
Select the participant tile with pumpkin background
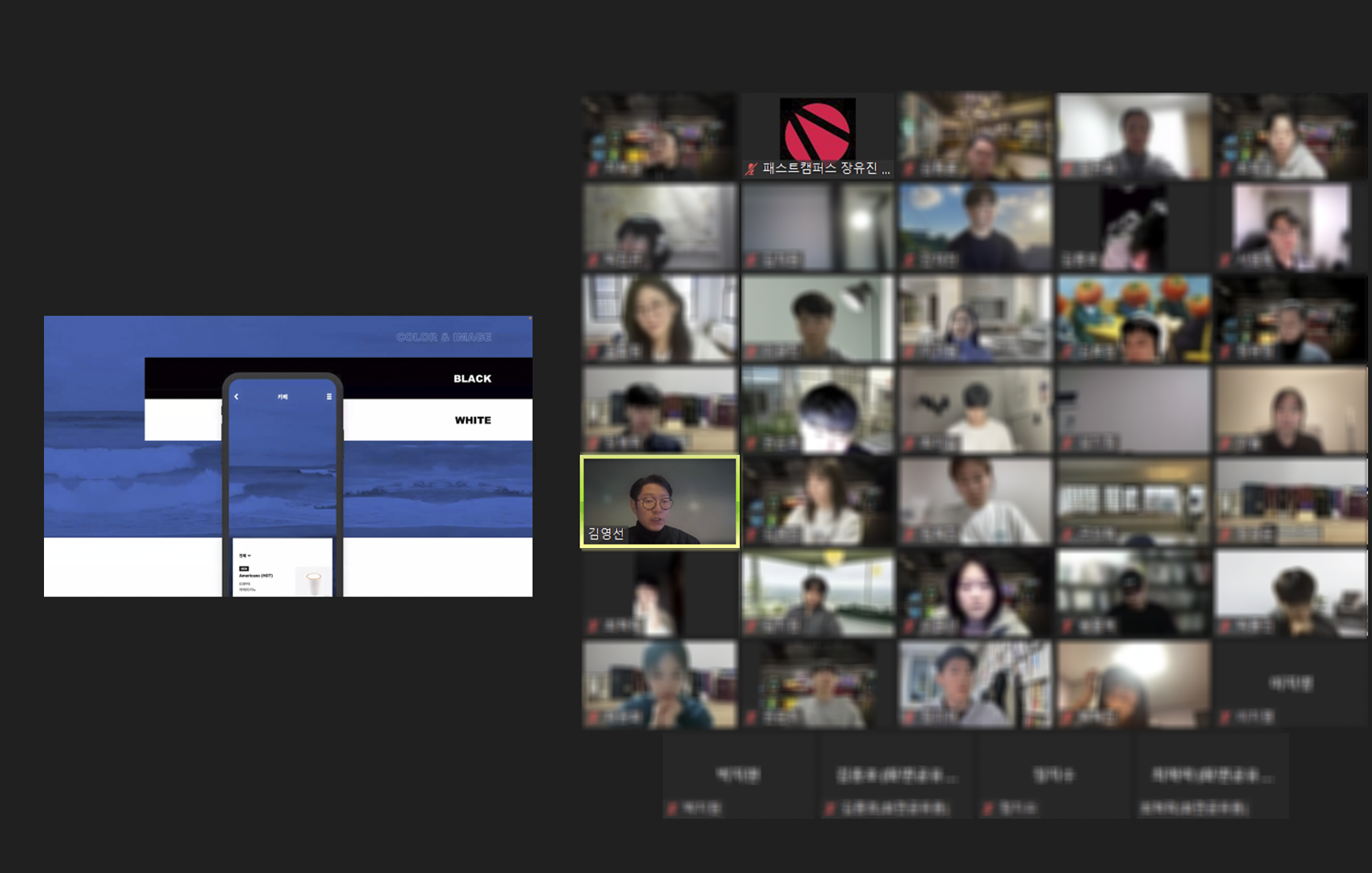(1133, 318)
